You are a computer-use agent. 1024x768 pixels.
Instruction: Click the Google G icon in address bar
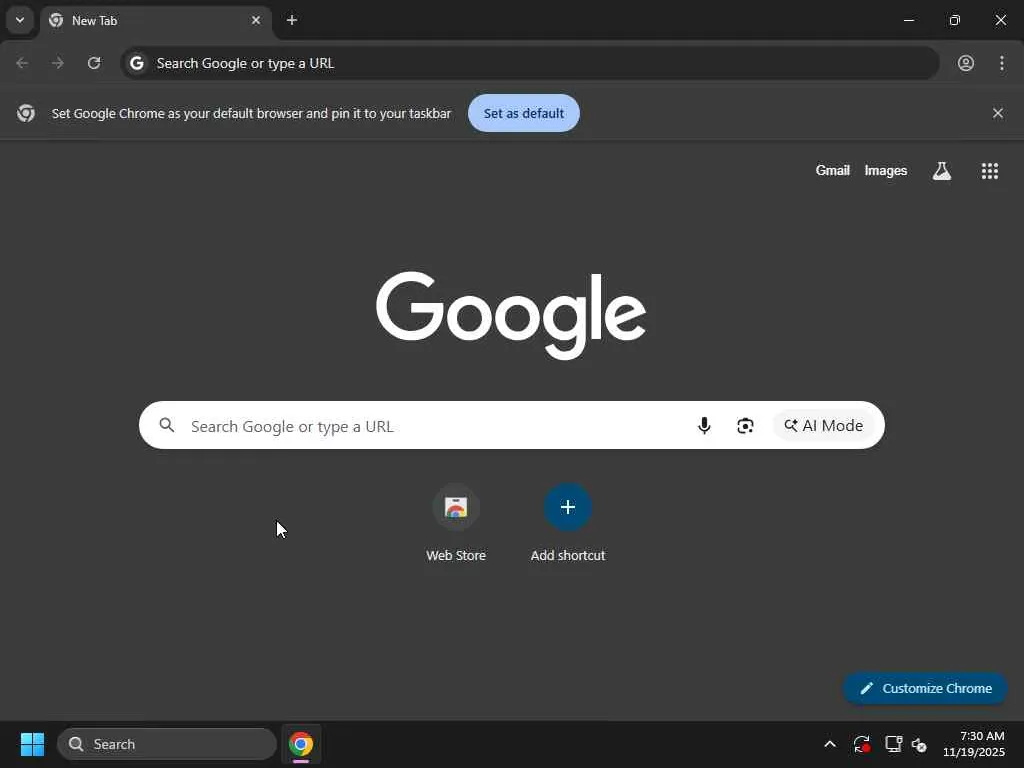click(136, 63)
